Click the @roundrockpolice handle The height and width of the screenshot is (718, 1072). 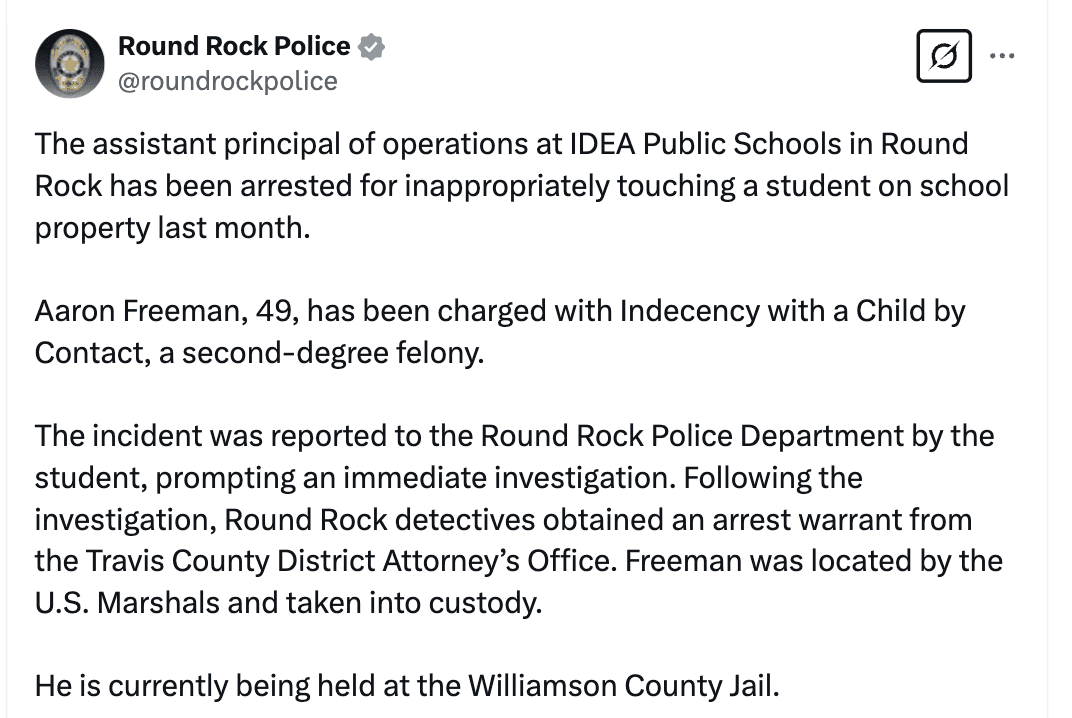tap(228, 81)
